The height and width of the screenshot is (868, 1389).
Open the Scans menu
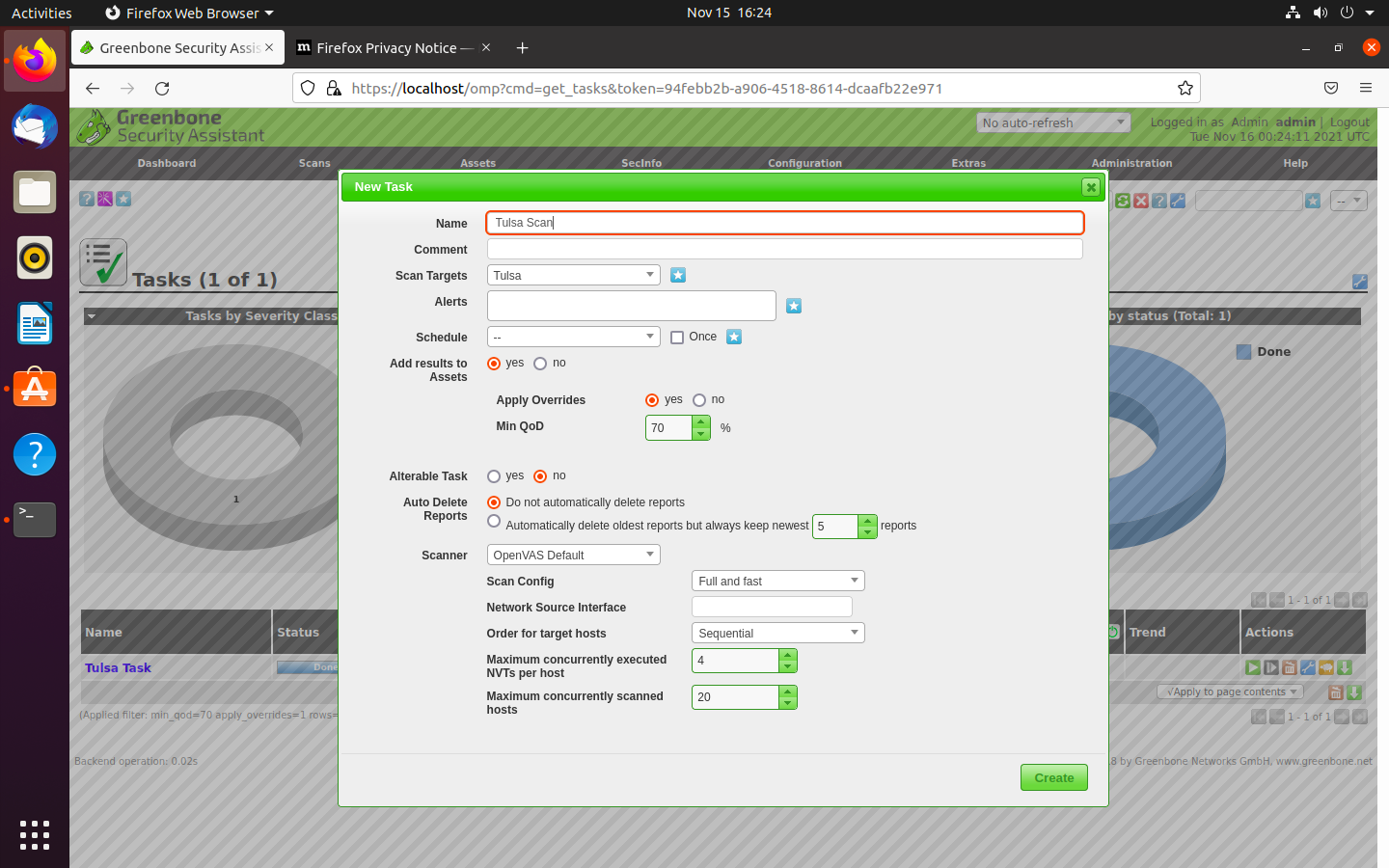[314, 163]
